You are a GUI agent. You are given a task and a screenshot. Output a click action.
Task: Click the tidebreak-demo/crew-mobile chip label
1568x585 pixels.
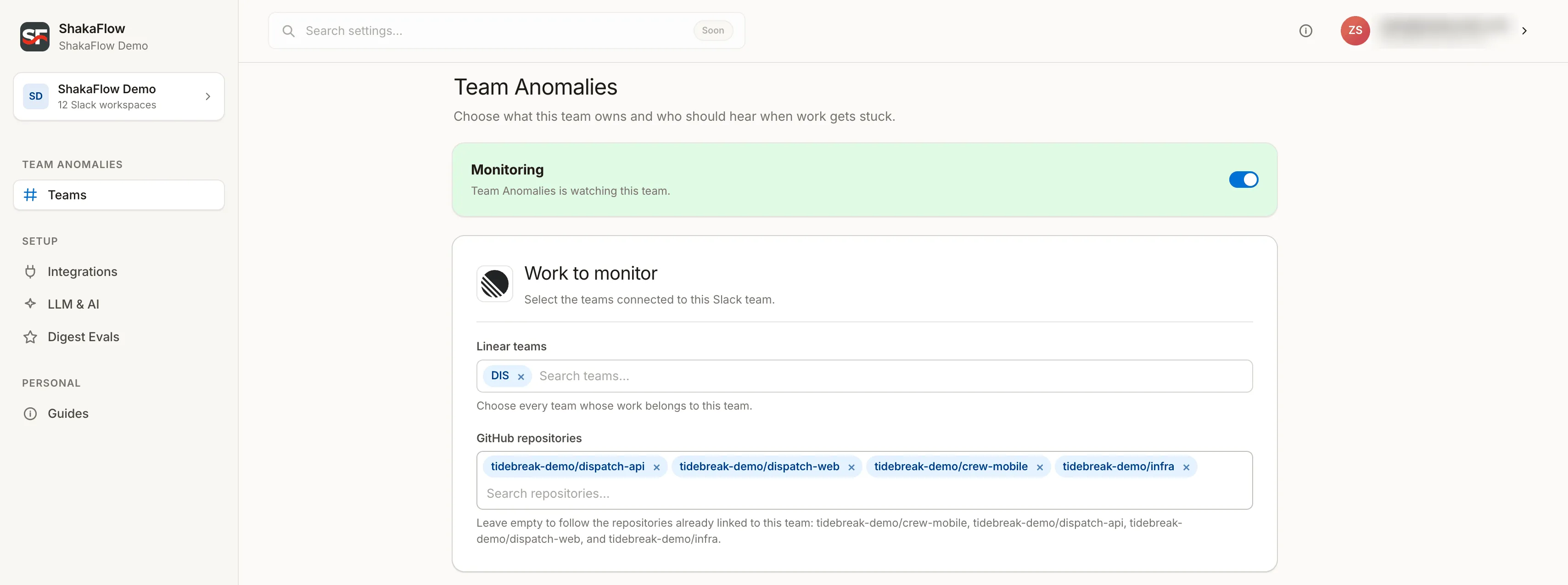click(x=951, y=466)
